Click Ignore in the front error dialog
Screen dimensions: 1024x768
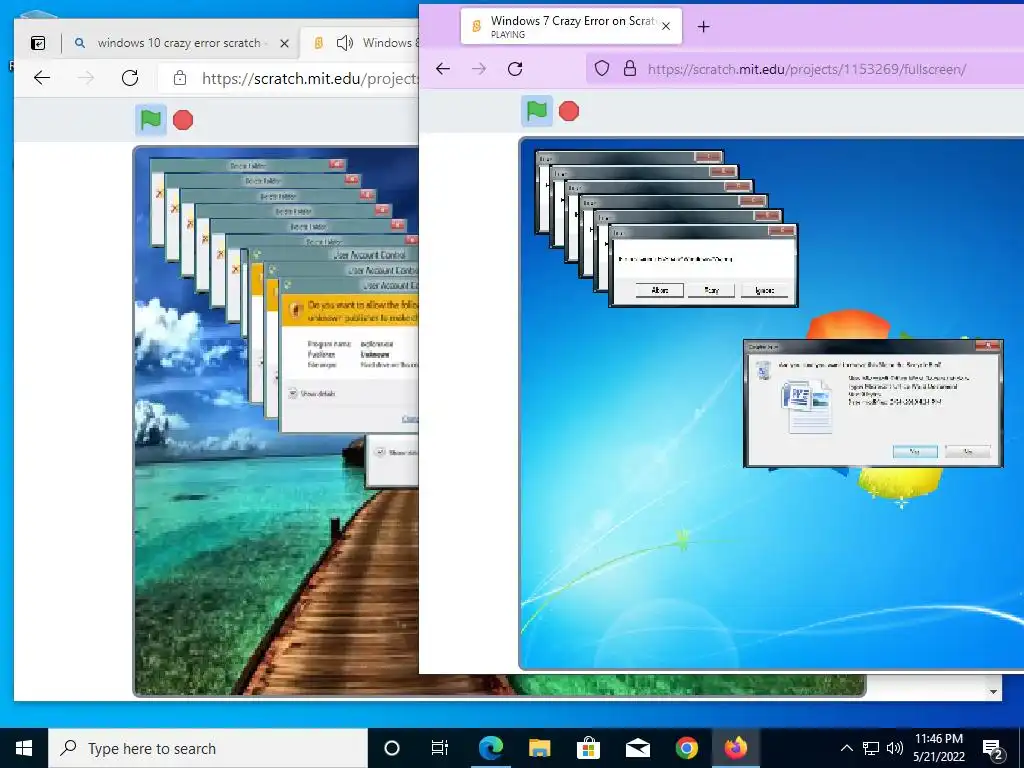coord(764,290)
